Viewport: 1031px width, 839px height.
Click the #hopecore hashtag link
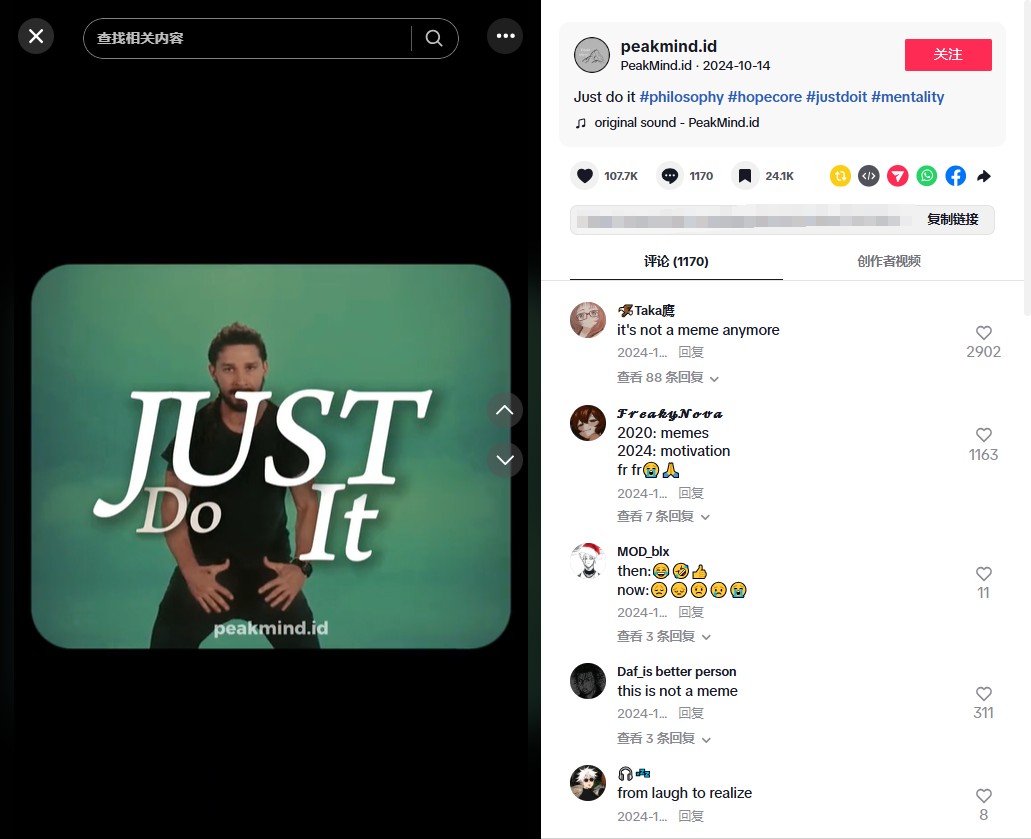pyautogui.click(x=764, y=97)
